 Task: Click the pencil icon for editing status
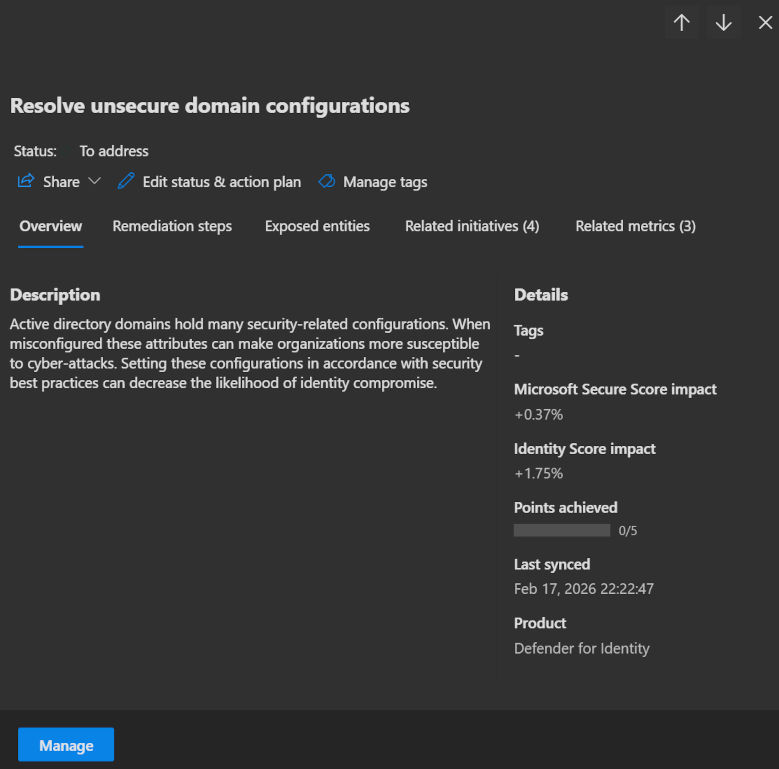point(125,181)
